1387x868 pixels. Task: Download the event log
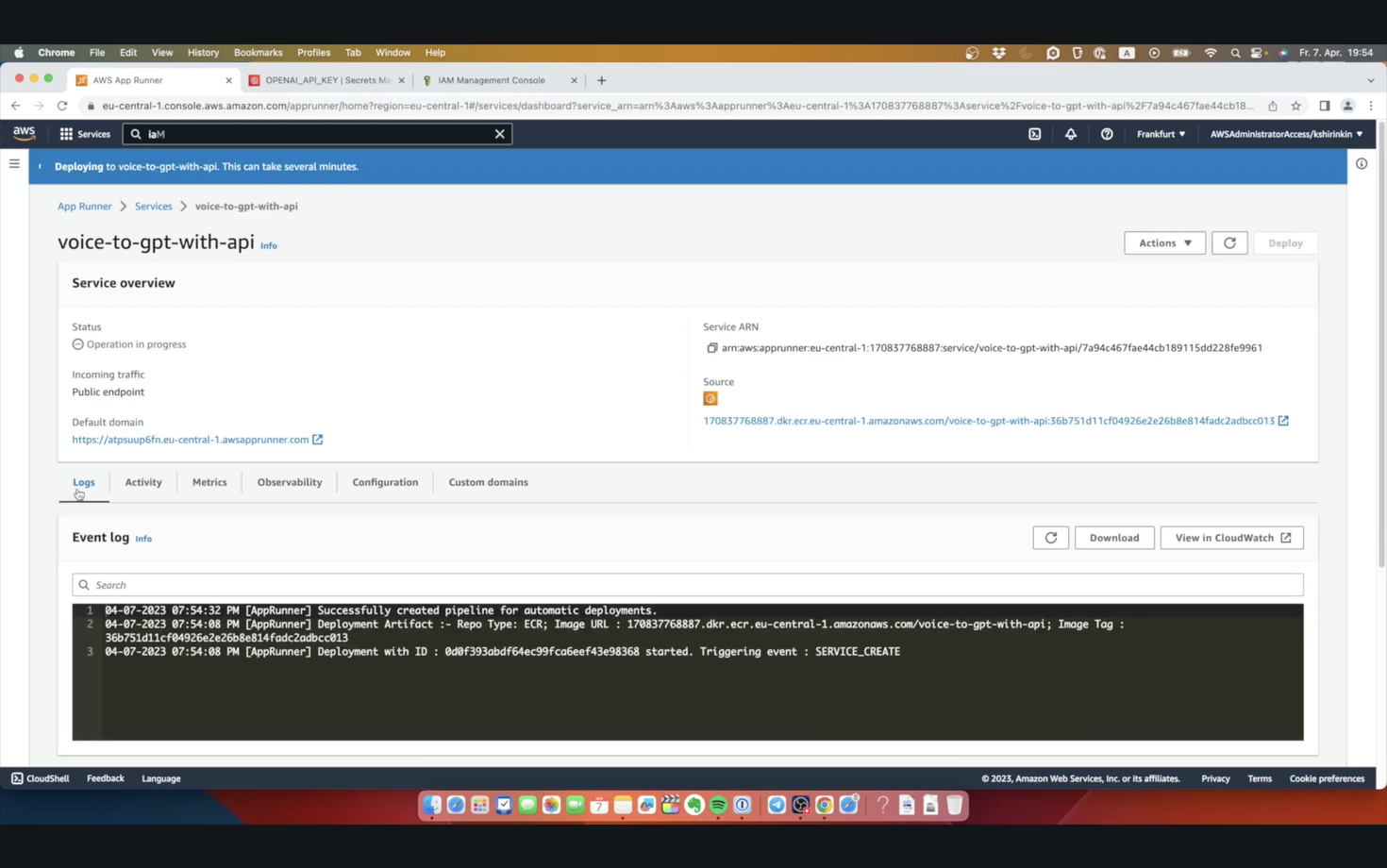click(x=1114, y=538)
